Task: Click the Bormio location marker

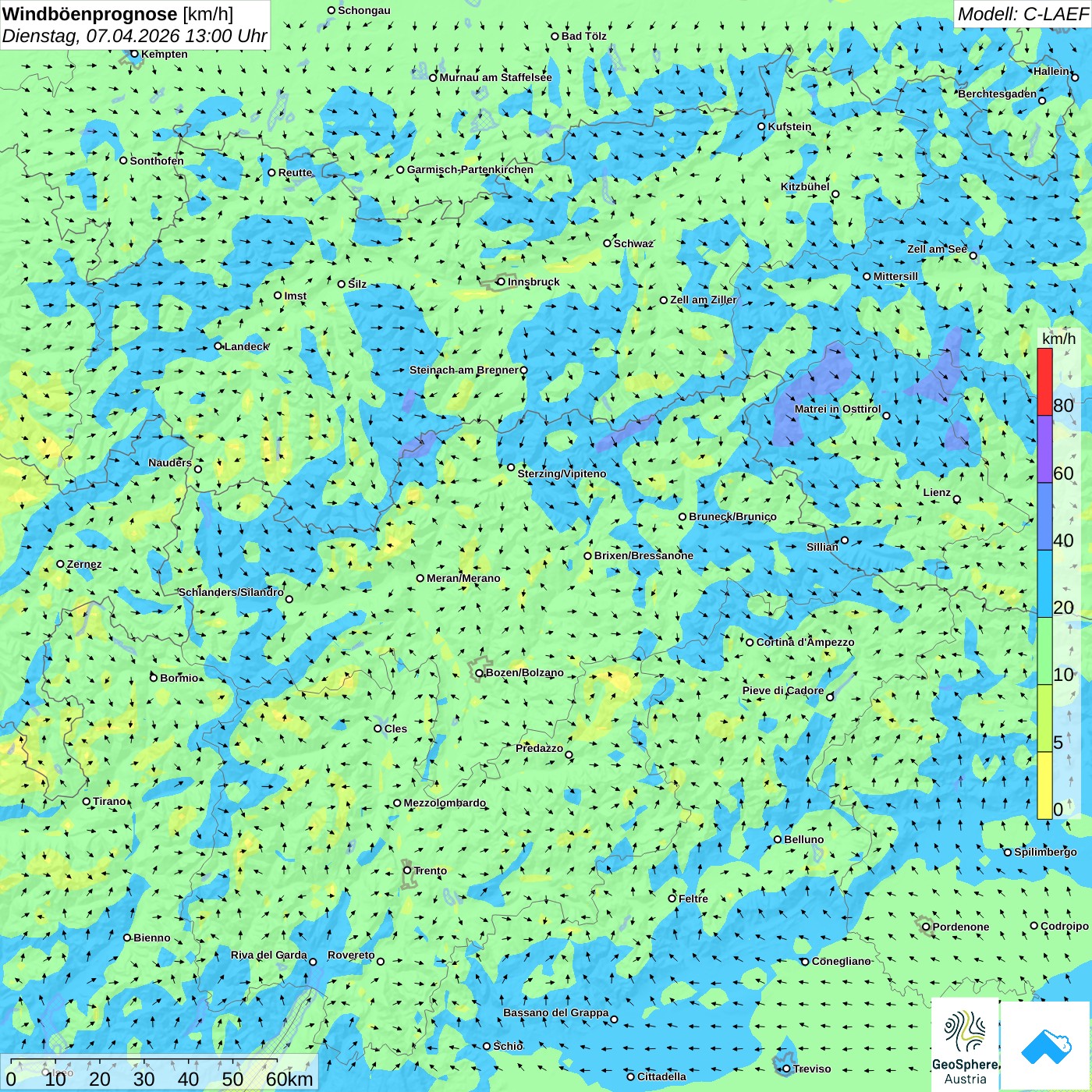Action: coord(154,678)
